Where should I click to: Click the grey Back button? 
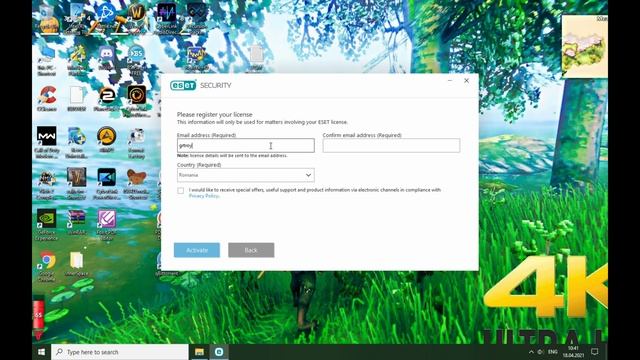(251, 250)
